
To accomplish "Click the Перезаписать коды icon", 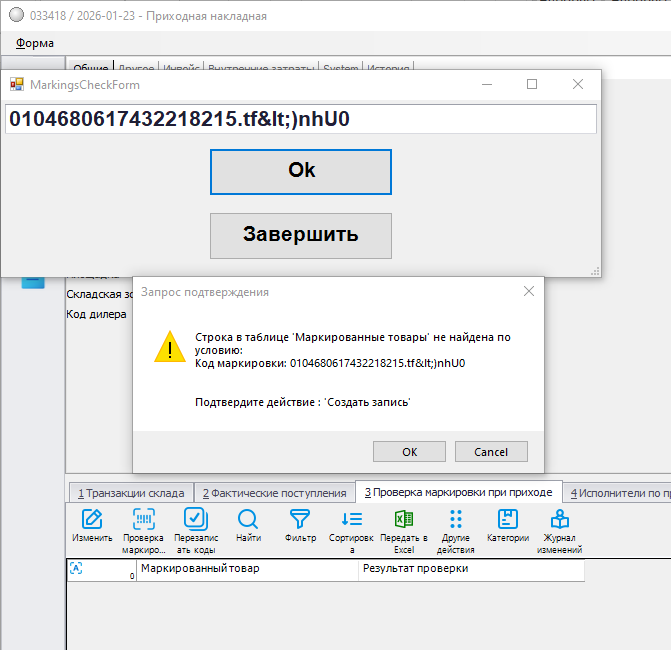I will [x=195, y=519].
